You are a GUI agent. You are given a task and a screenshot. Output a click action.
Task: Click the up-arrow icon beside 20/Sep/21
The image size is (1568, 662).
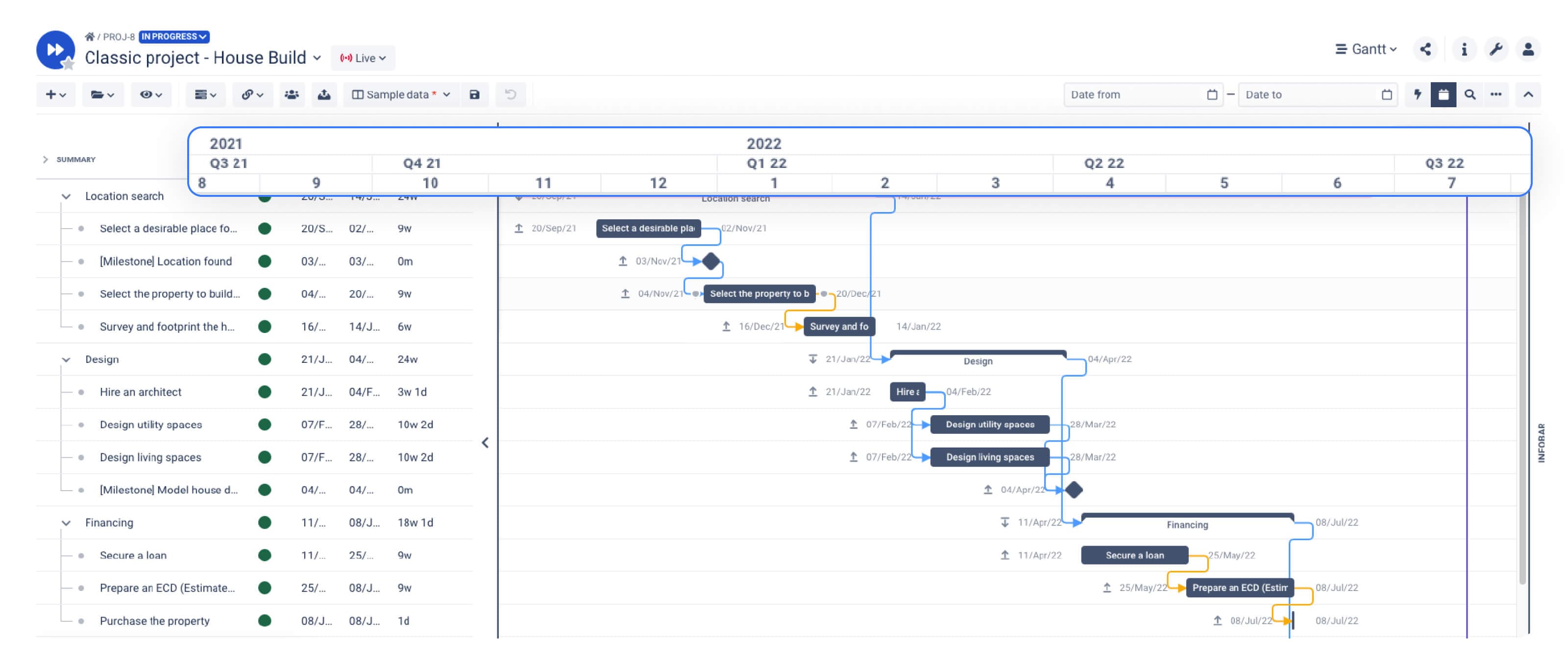tap(518, 228)
